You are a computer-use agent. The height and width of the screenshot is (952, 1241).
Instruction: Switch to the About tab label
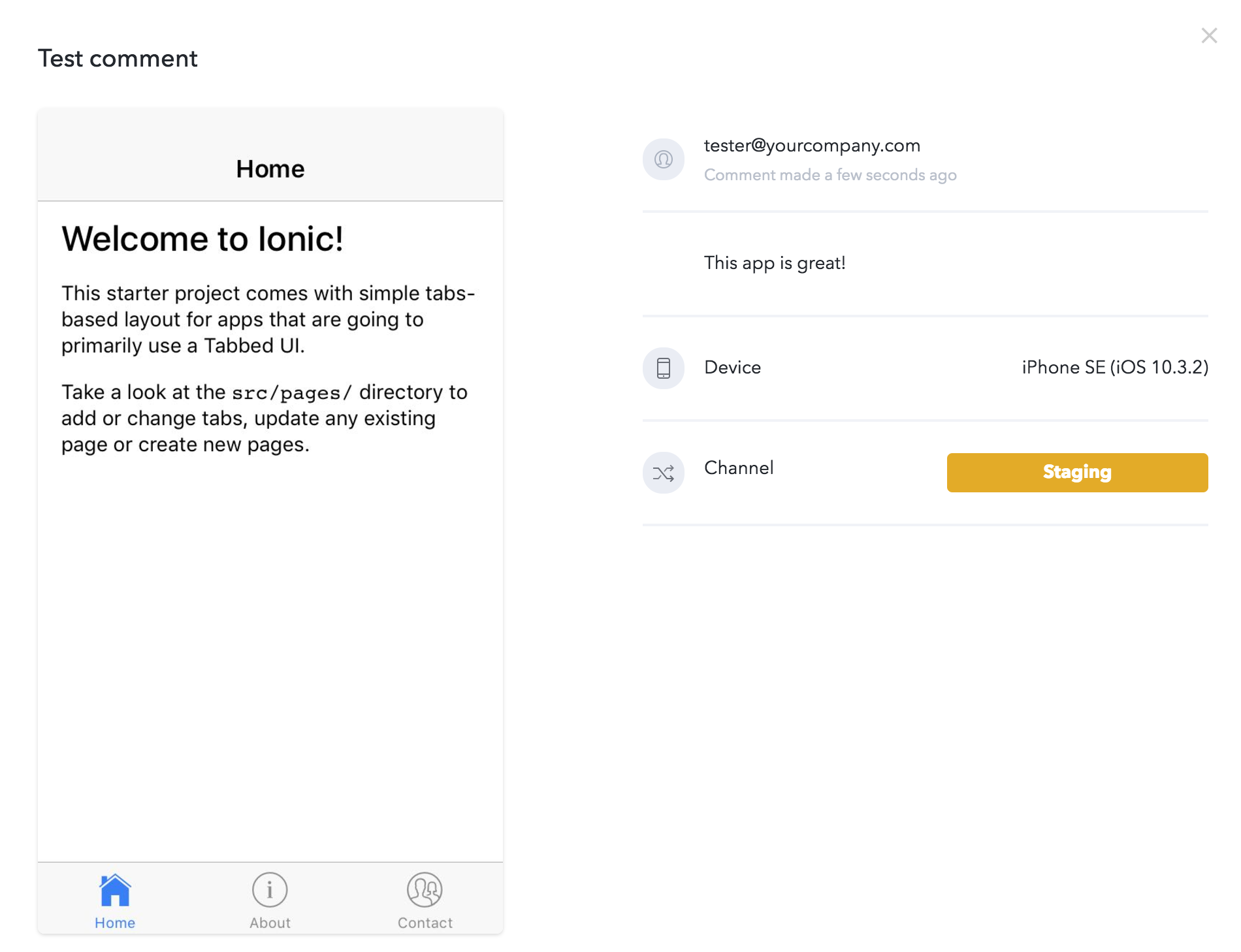(x=270, y=923)
